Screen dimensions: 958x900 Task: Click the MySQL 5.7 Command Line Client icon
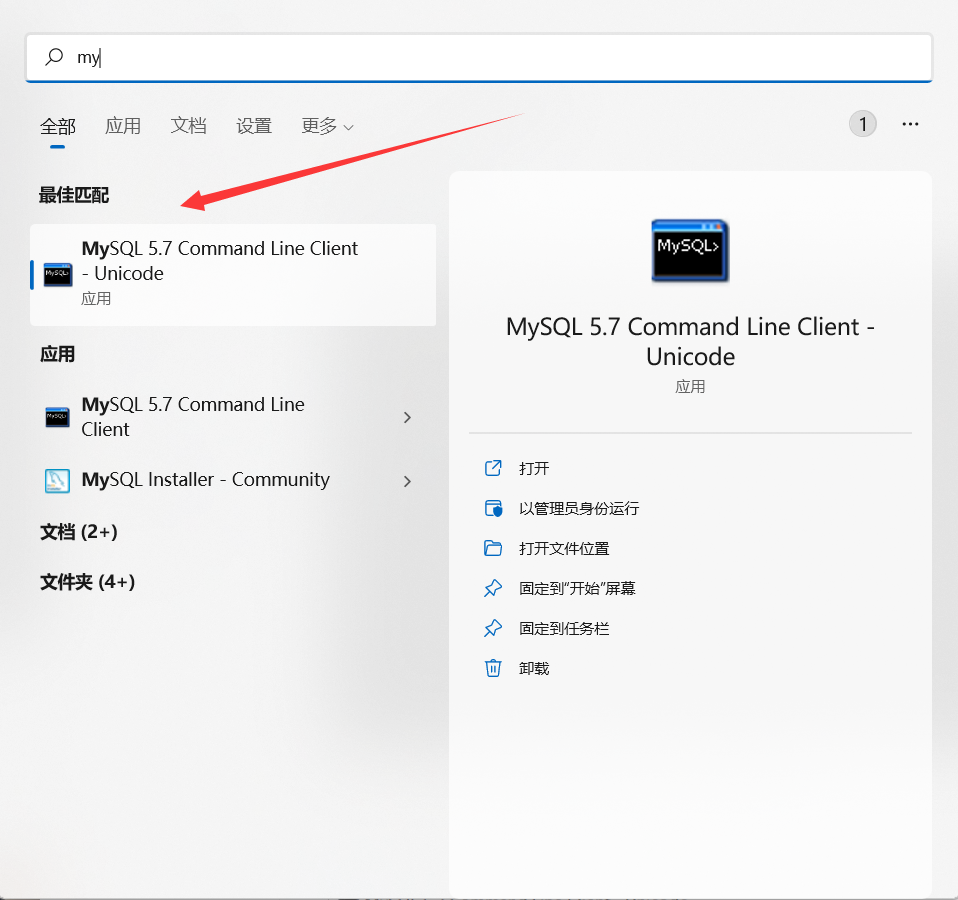(57, 417)
